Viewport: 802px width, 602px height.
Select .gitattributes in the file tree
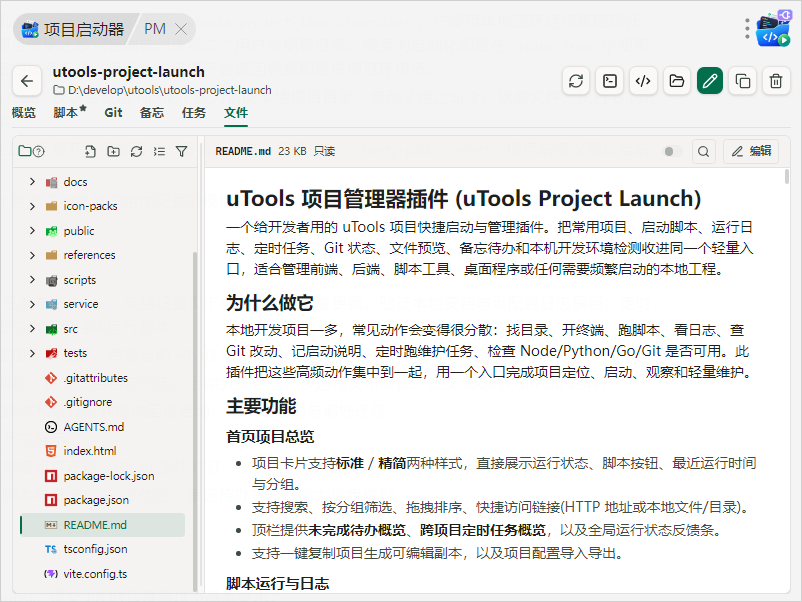103,378
